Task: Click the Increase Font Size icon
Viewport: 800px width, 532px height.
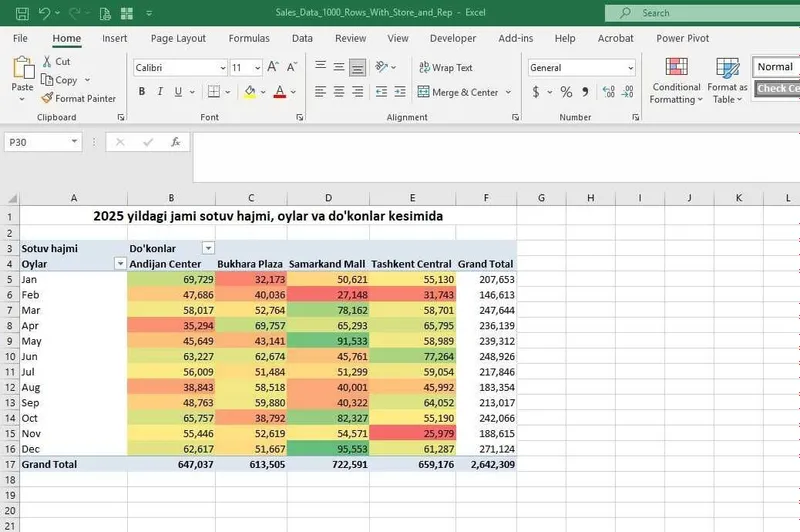Action: 273,67
